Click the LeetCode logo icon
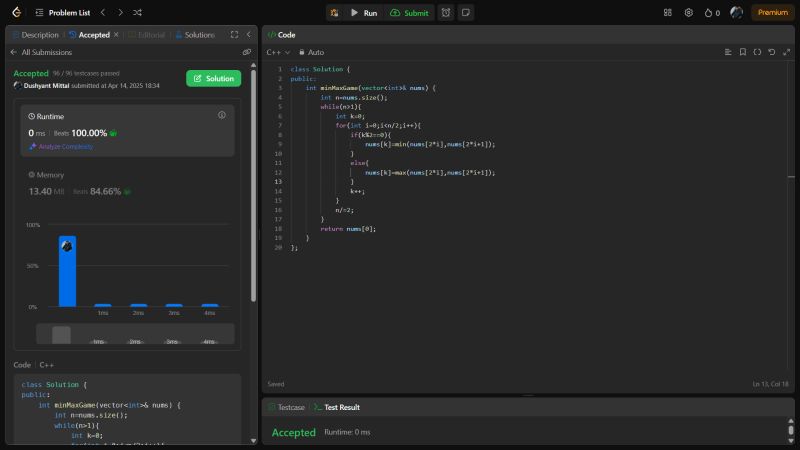Screen dimensions: 800x450 (x=16, y=12)
